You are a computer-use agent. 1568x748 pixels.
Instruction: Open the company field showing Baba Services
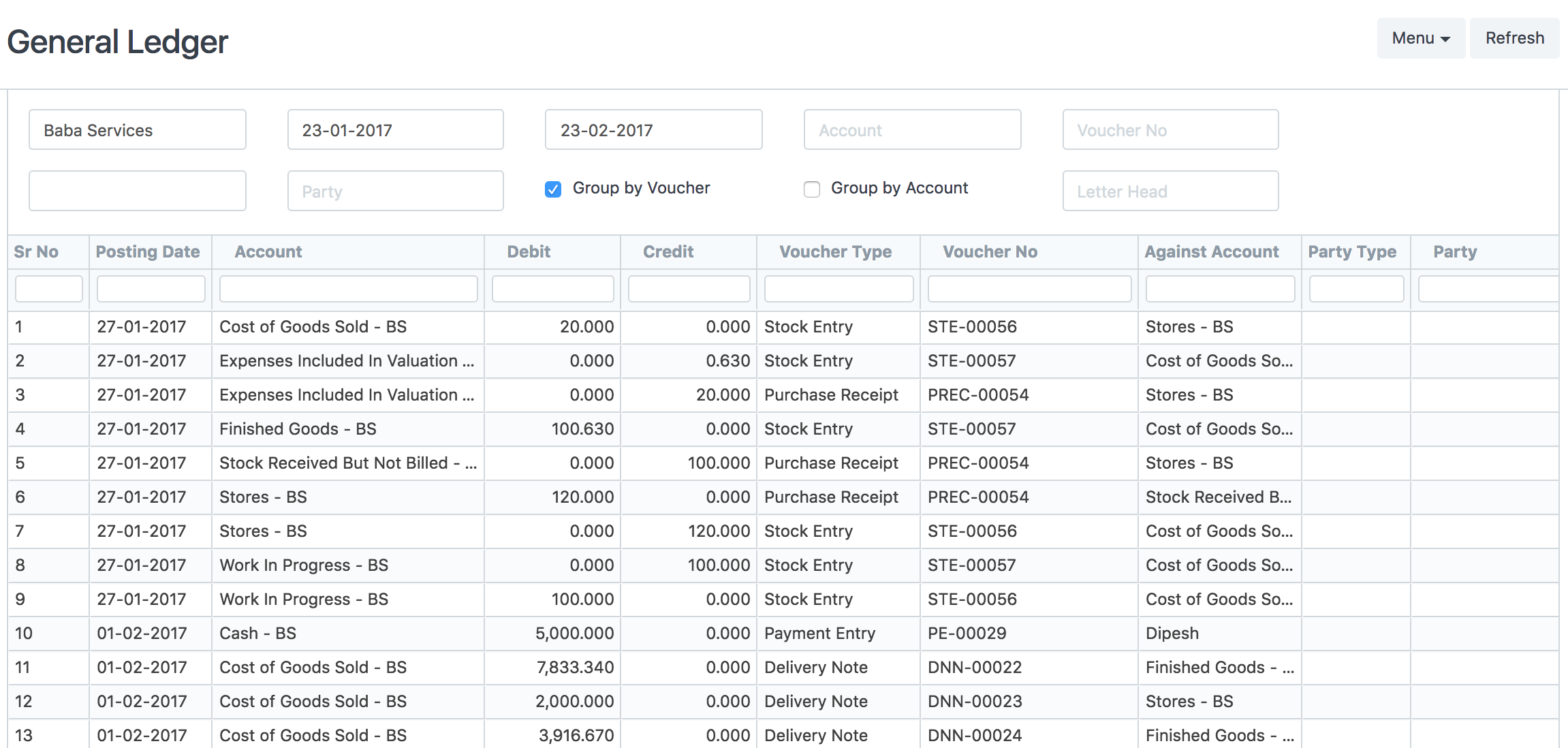coord(136,129)
